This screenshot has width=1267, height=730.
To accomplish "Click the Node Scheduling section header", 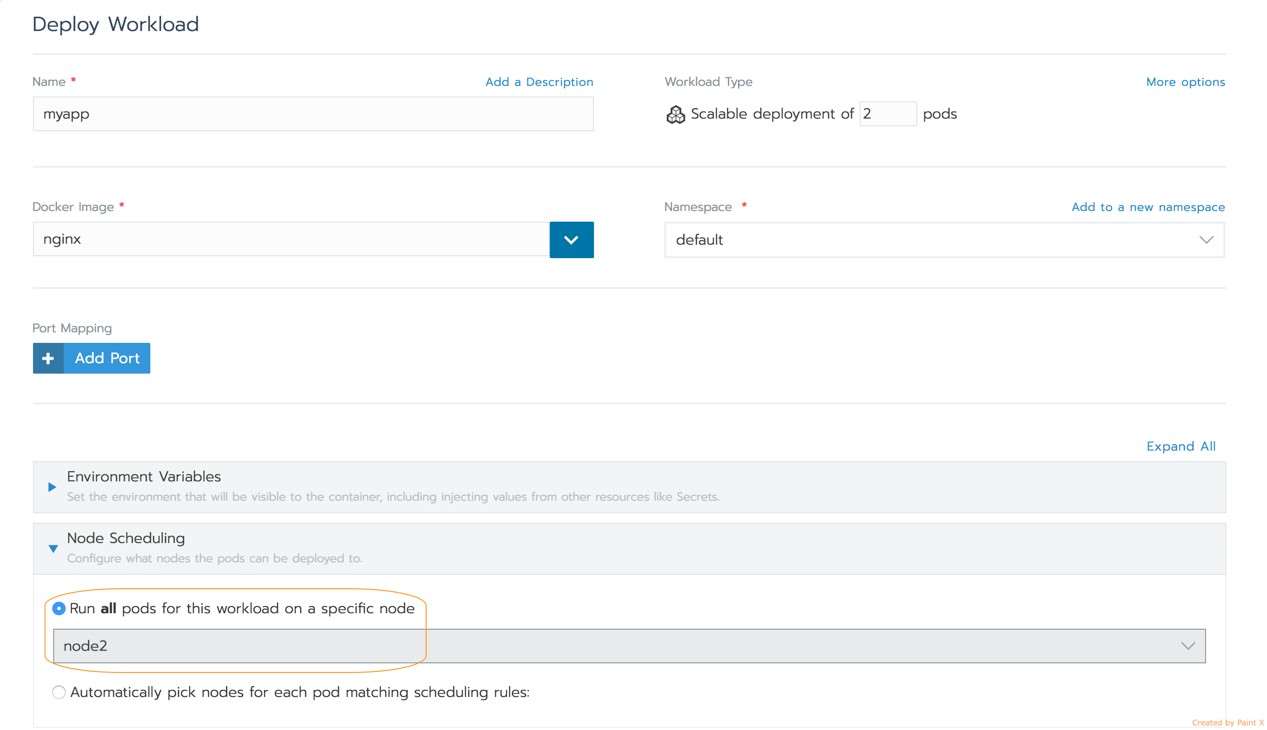I will tap(126, 538).
